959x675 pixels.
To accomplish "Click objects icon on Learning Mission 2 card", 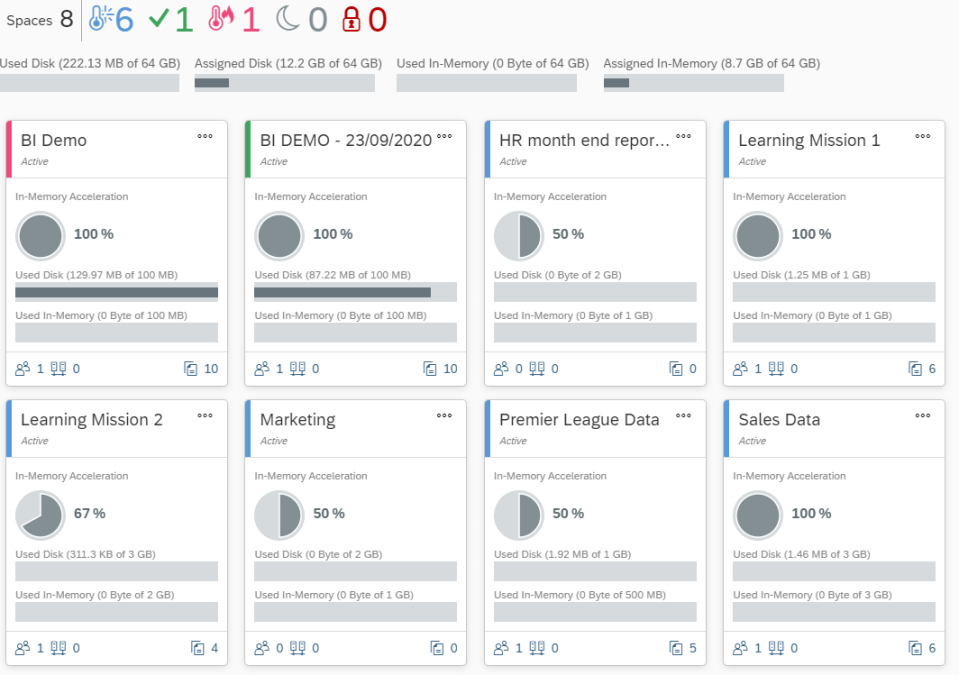I will [198, 648].
